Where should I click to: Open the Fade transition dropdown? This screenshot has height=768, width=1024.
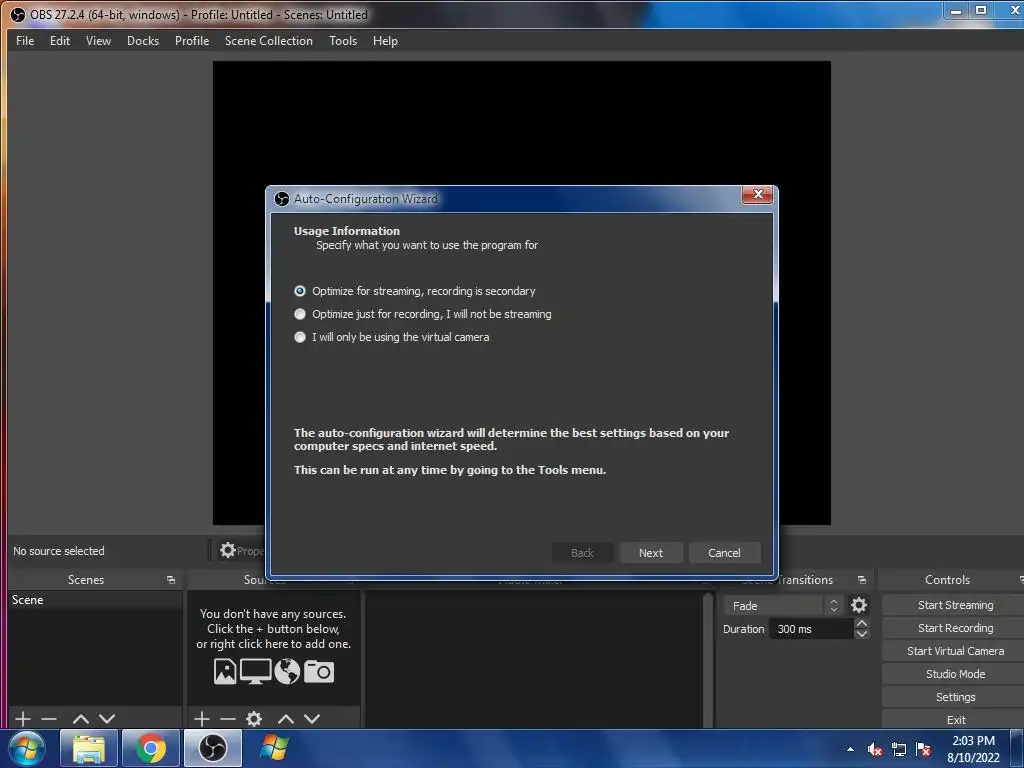tap(783, 606)
